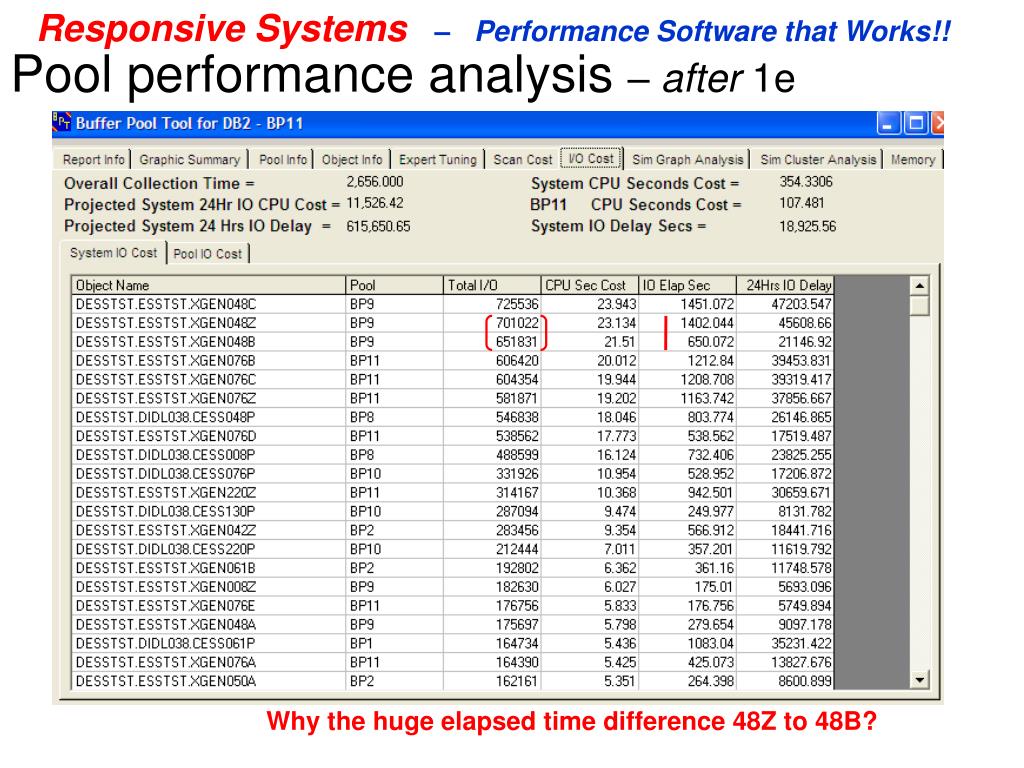This screenshot has width=1024, height=768.
Task: Sort by the 24Hrs IO Delay column header
Action: (x=786, y=285)
